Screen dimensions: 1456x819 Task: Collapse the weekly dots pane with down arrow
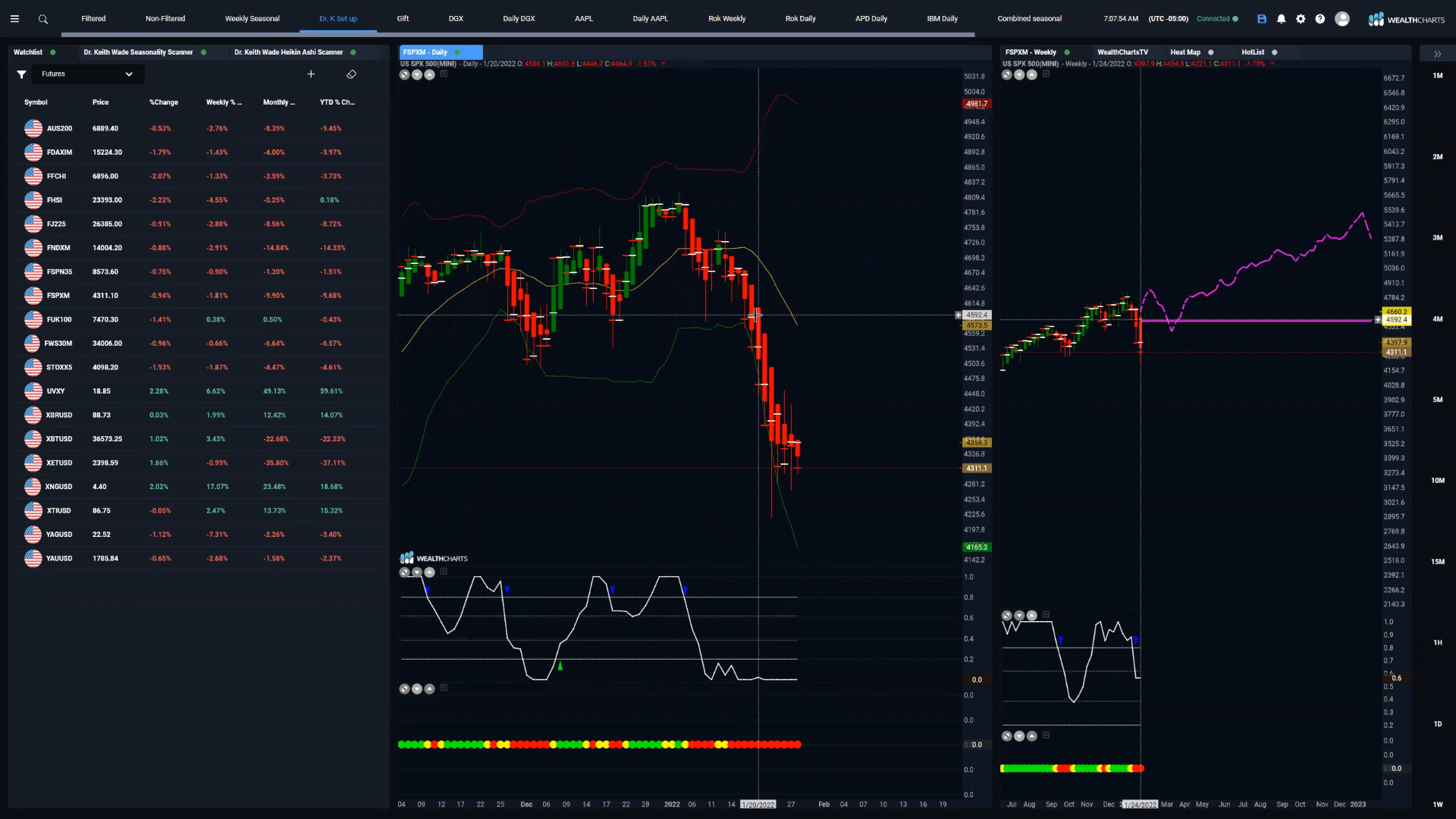point(1019,736)
